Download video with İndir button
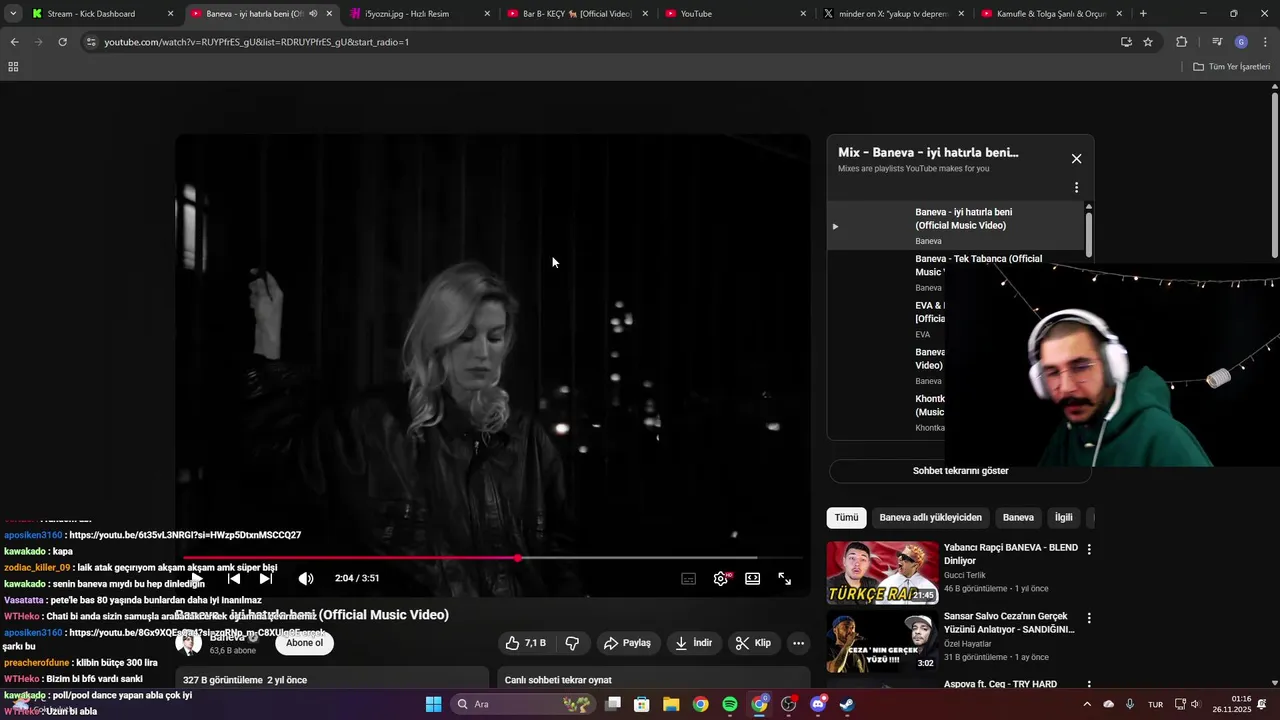The width and height of the screenshot is (1280, 720). pyautogui.click(x=693, y=643)
